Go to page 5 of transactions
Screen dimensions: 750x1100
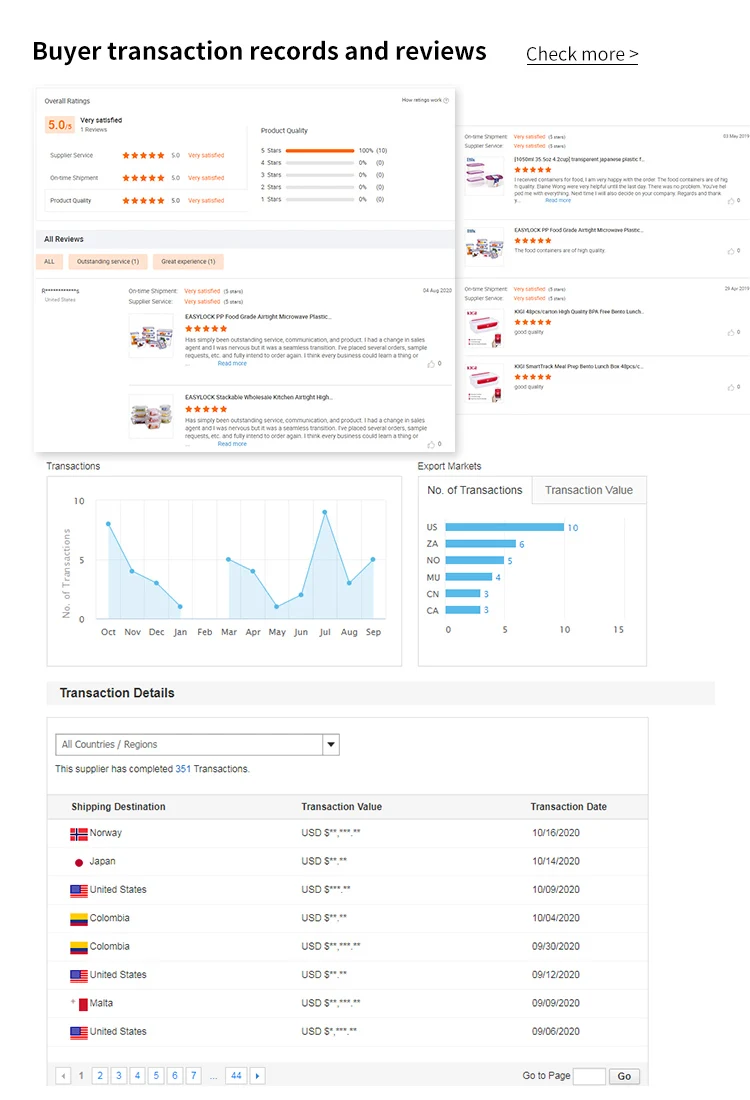(156, 1075)
